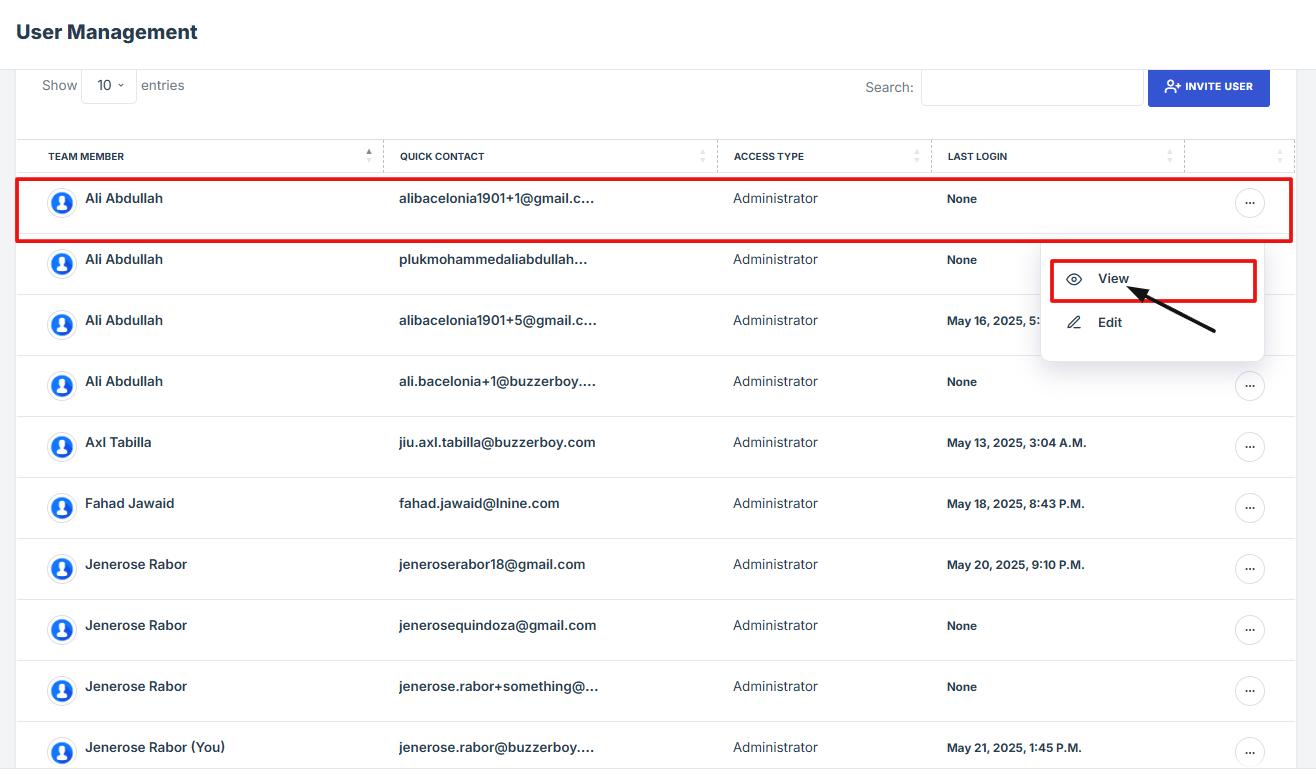Screen dimensions: 1316x776
Task: Select View from the row context menu
Action: [1113, 279]
